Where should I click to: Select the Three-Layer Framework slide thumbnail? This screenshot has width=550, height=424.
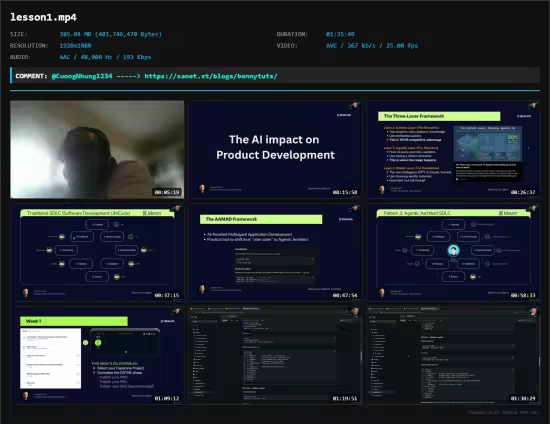[x=454, y=150]
